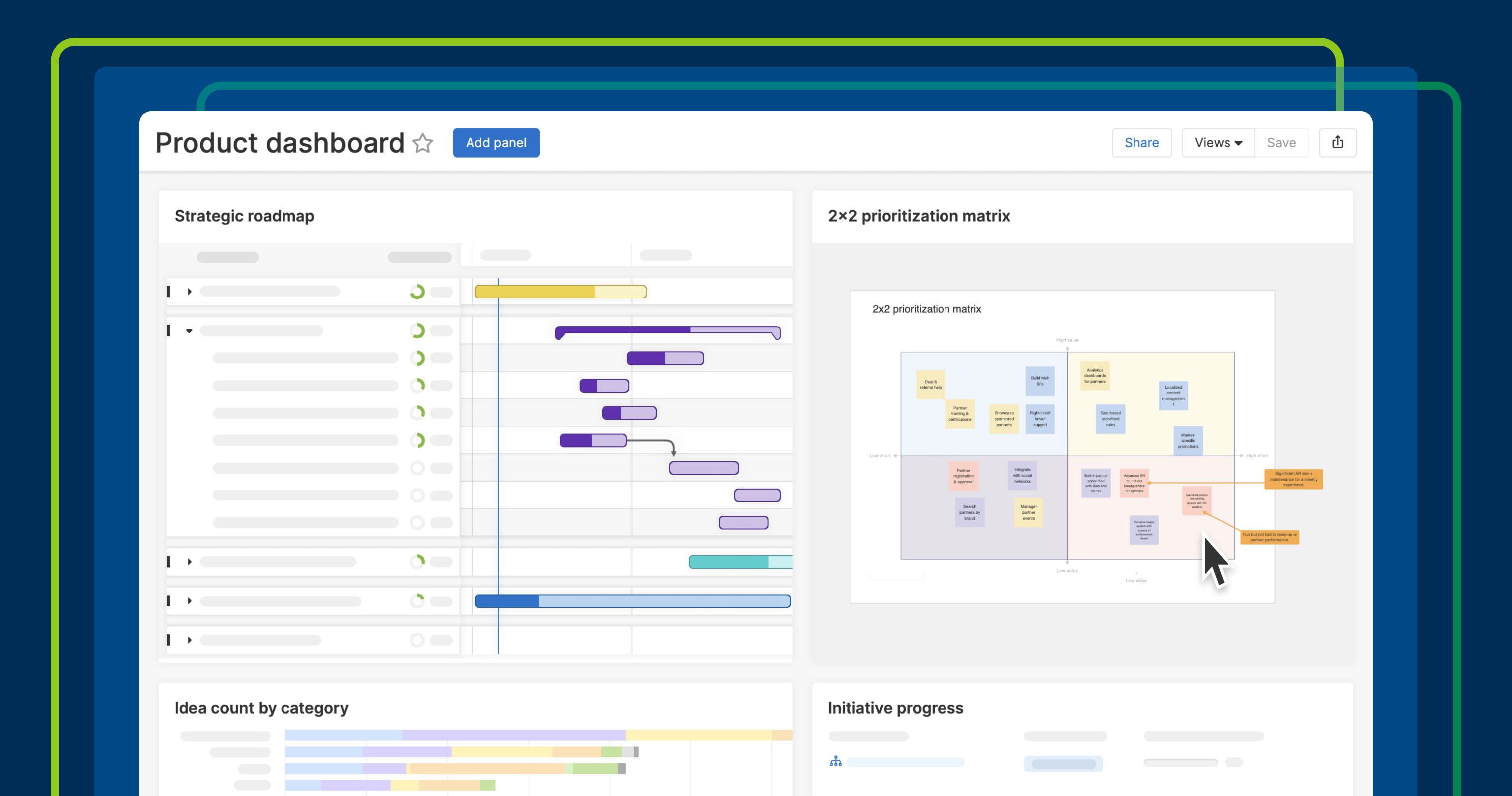Open the Share dialog
Image resolution: width=1512 pixels, height=796 pixels.
(x=1141, y=143)
